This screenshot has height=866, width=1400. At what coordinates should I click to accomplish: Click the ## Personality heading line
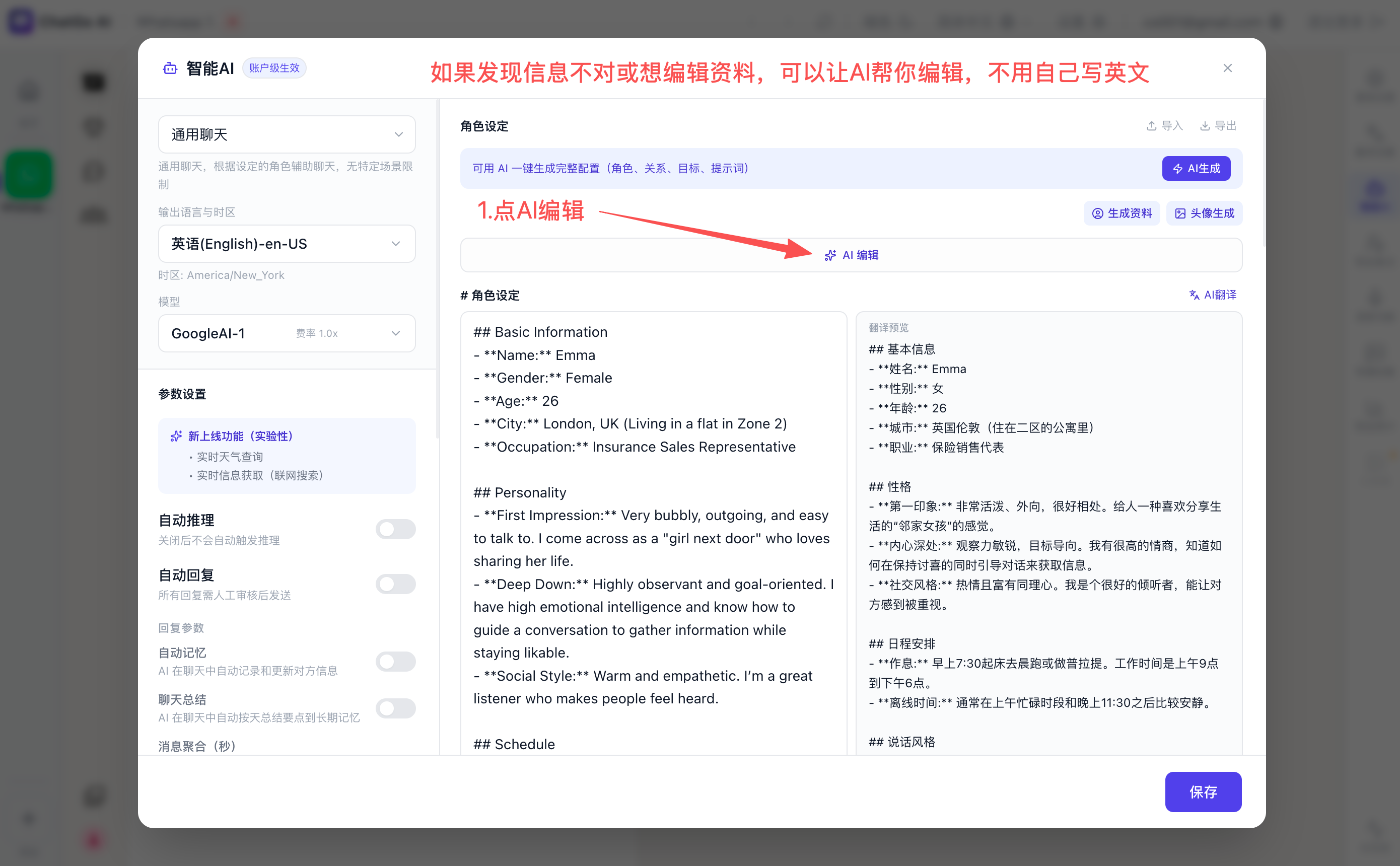pos(520,492)
